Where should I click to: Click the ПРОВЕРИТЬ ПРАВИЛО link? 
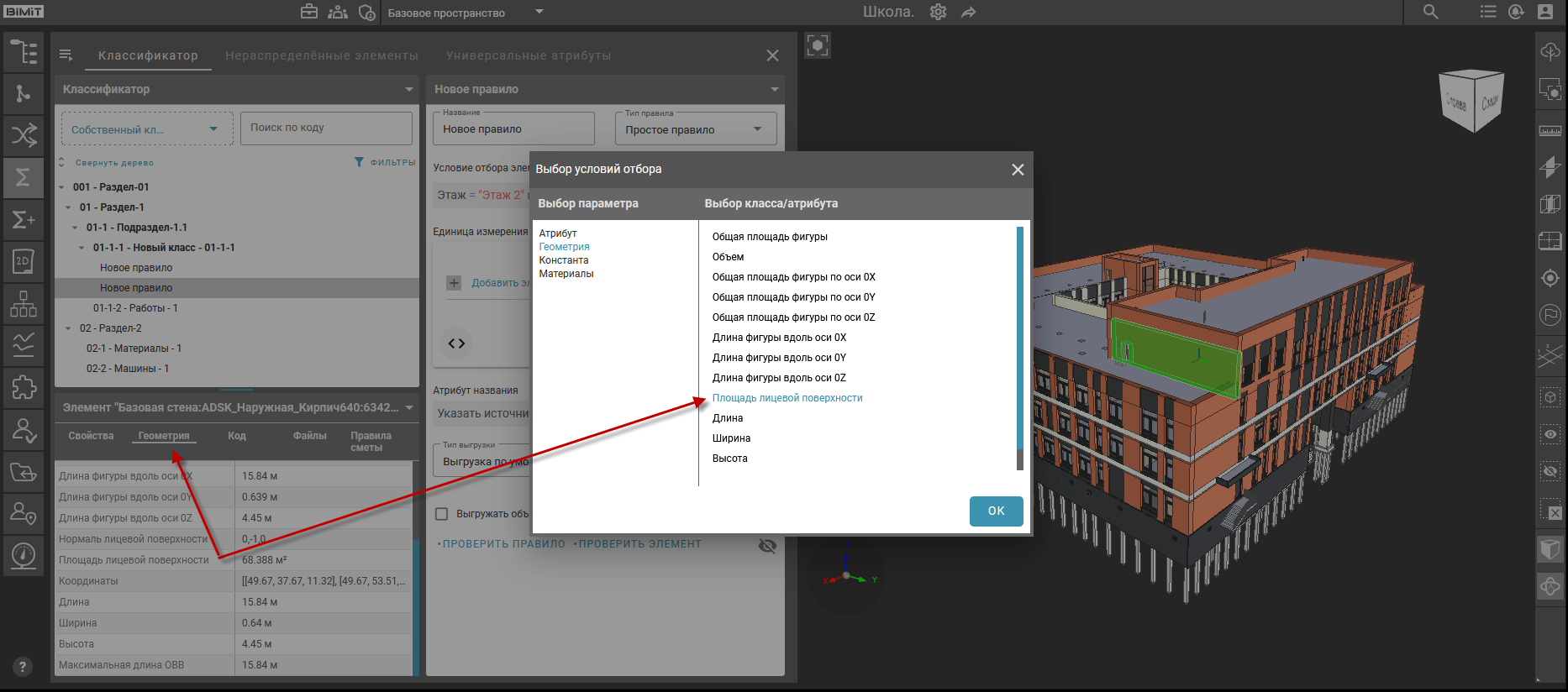point(503,544)
